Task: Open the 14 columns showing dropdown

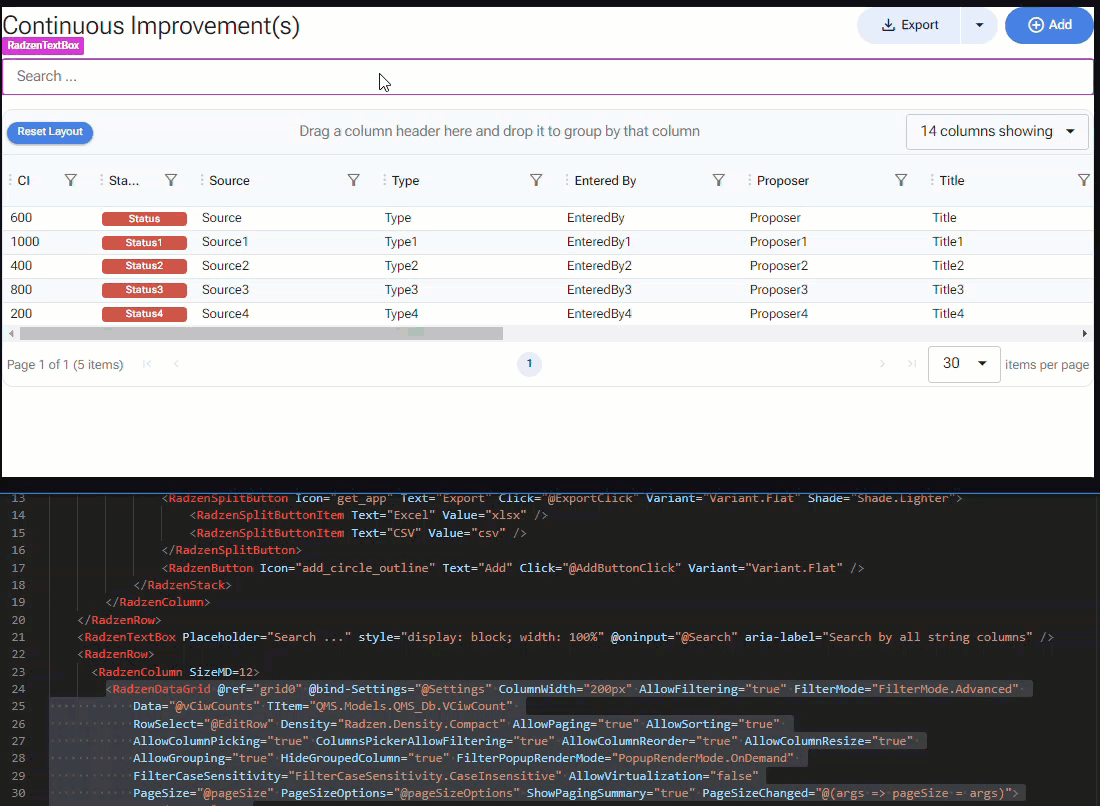Action: [997, 132]
